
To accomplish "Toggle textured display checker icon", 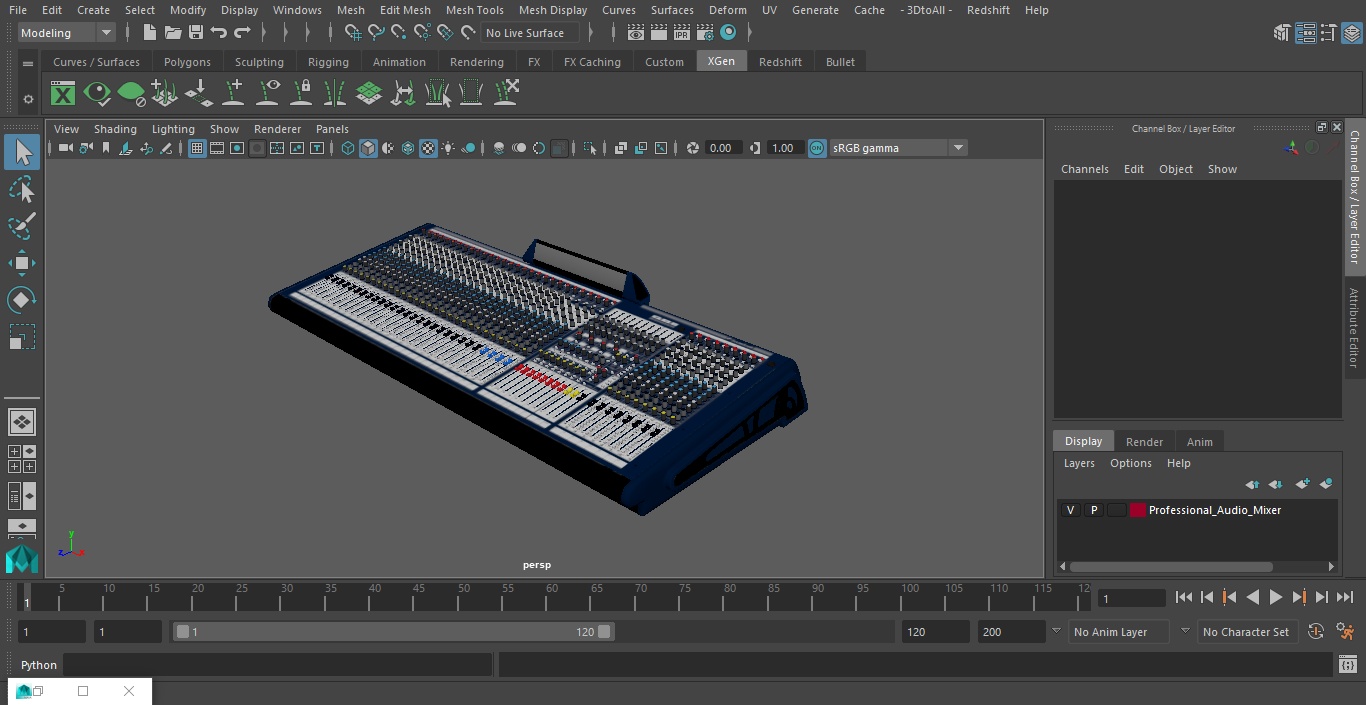I will 428,148.
